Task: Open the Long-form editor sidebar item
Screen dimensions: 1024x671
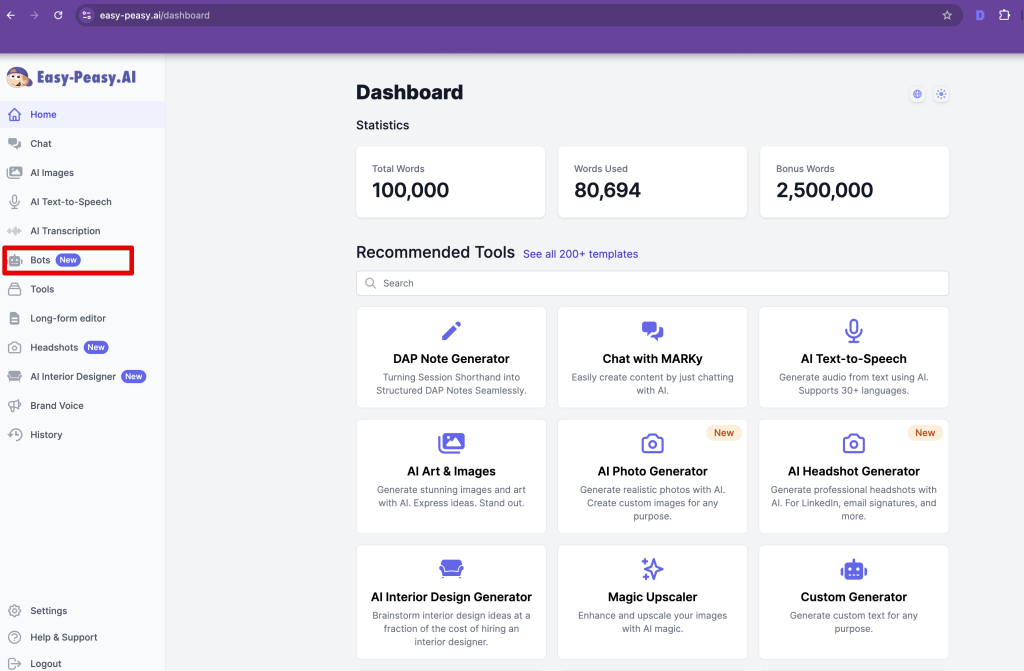Action: [68, 318]
